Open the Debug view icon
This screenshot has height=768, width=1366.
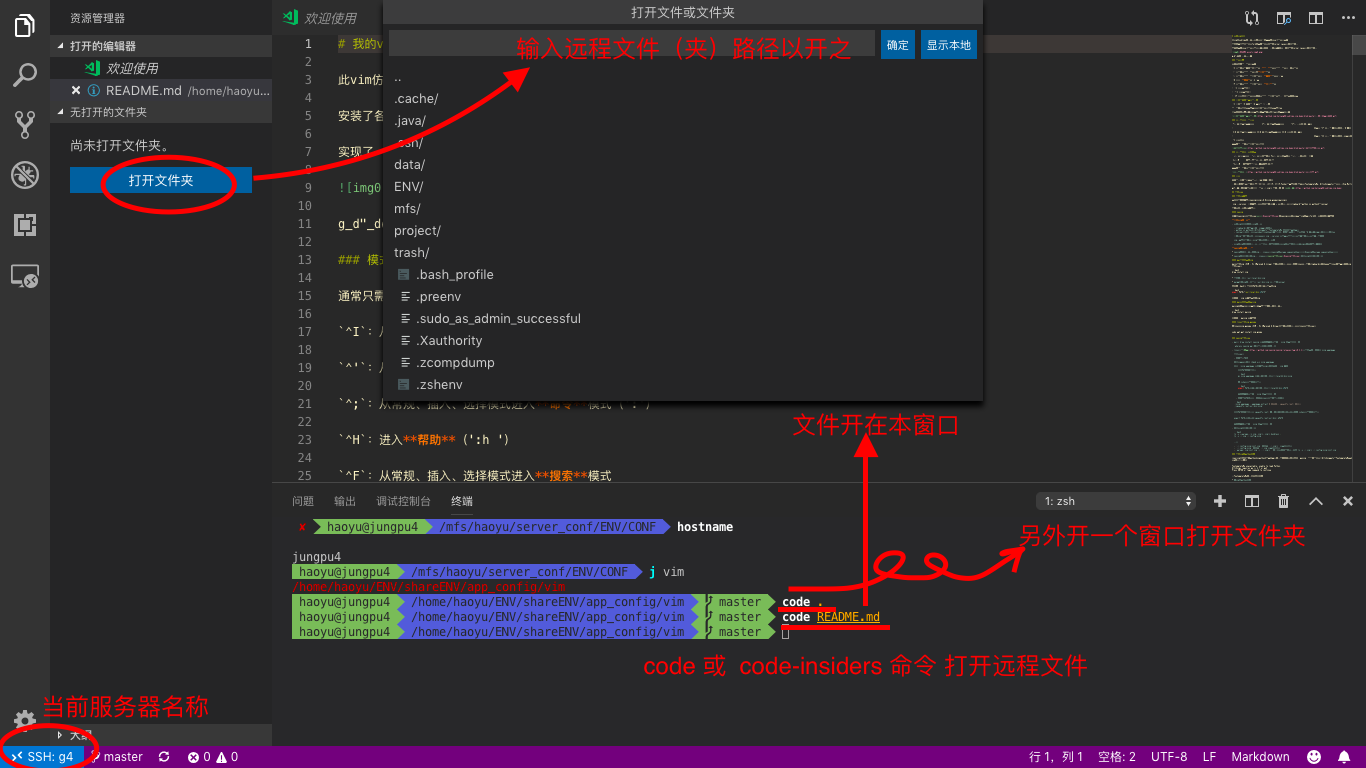point(25,176)
